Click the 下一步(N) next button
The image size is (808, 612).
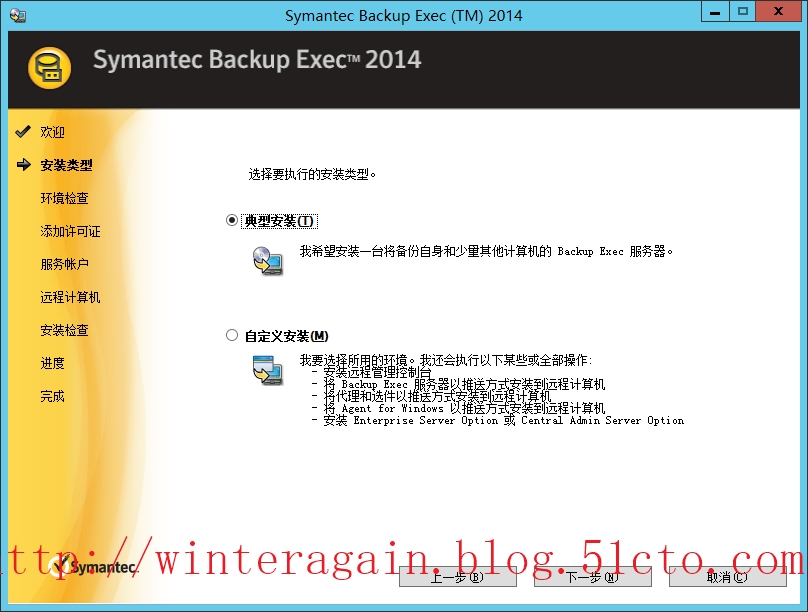click(x=593, y=576)
